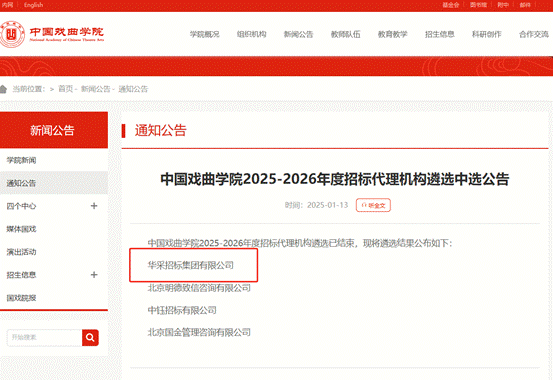Select 媒体国戏 in the sidebar
Screen dimensions: 553x380
[x=22, y=229]
